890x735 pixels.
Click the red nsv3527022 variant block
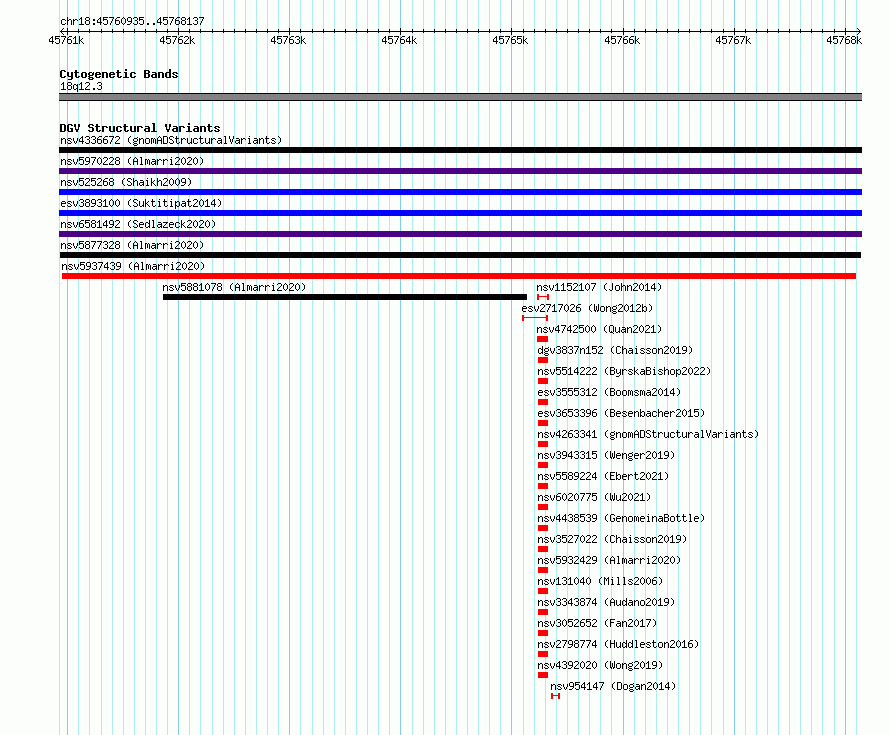543,549
